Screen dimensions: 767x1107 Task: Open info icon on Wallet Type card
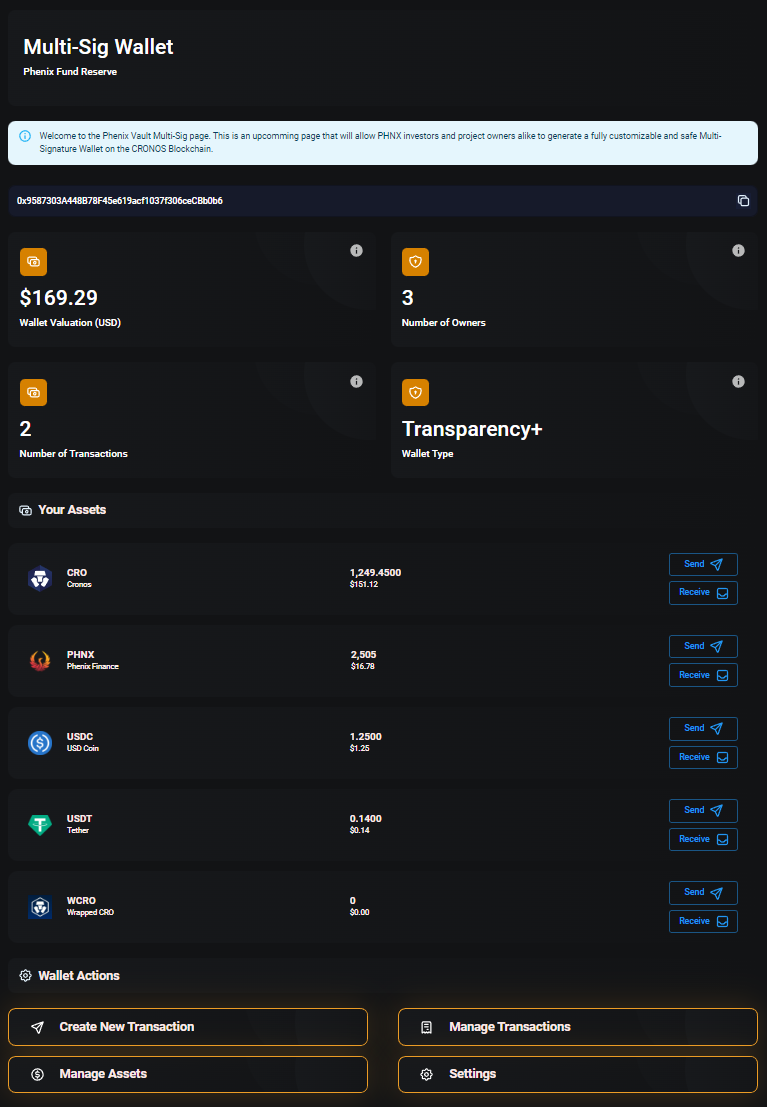pos(739,381)
